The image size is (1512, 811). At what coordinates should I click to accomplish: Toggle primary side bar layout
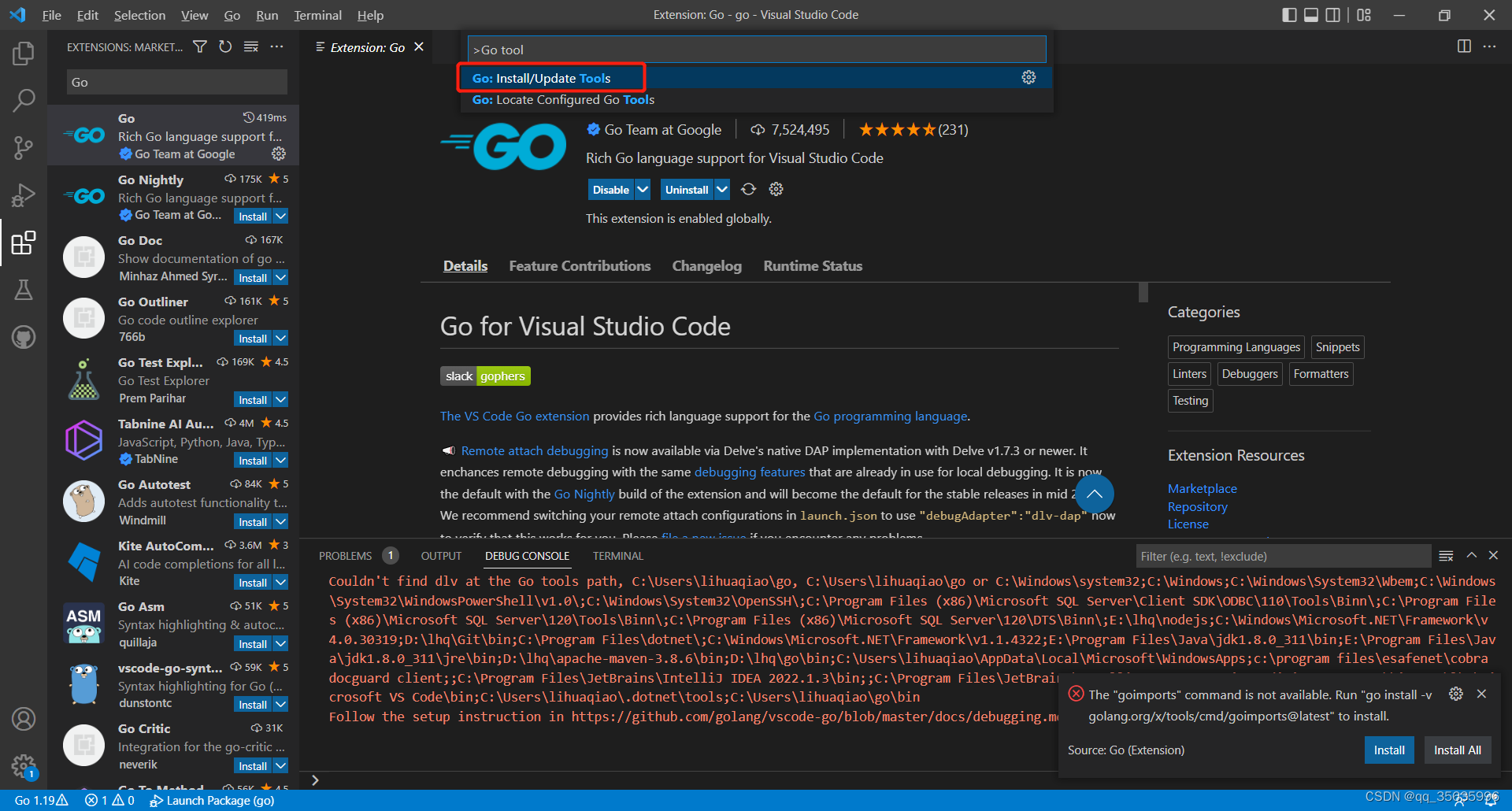pyautogui.click(x=1289, y=15)
